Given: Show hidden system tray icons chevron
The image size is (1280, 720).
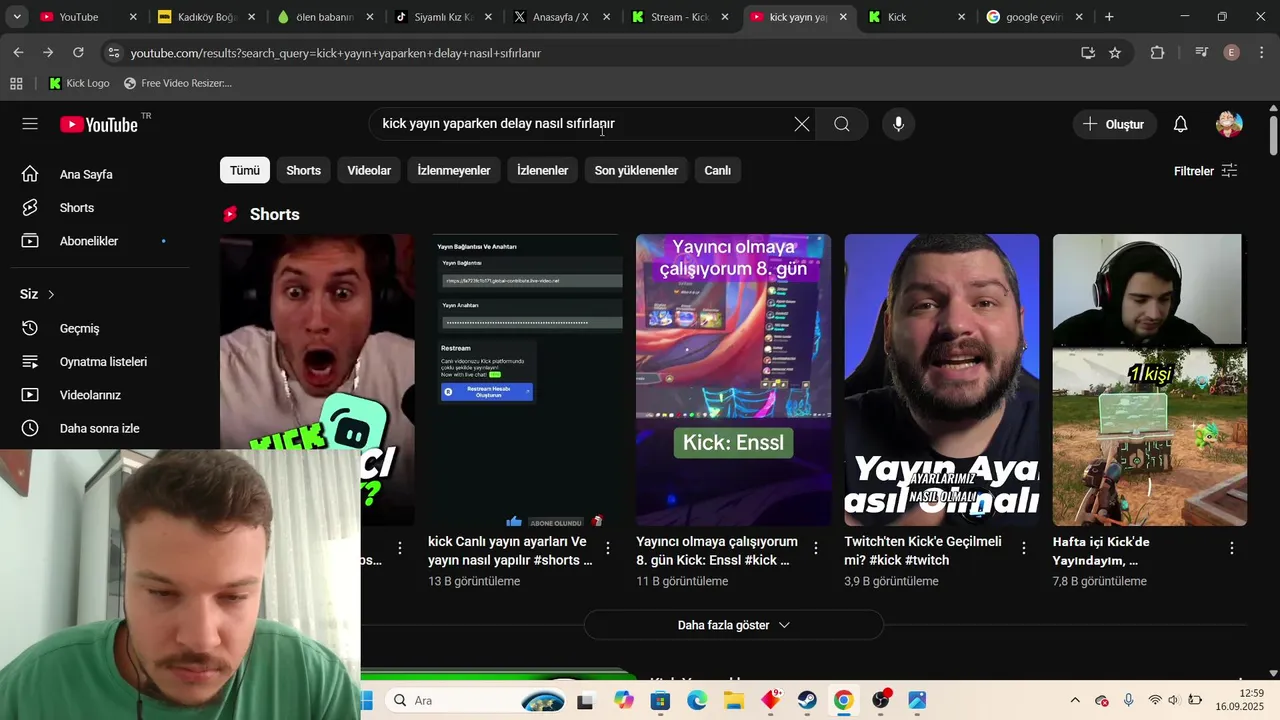Looking at the screenshot, I should click(x=1075, y=700).
